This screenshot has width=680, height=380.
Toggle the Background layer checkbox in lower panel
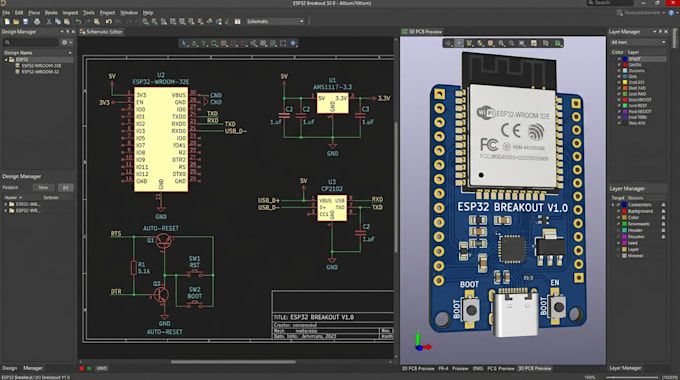click(x=619, y=211)
